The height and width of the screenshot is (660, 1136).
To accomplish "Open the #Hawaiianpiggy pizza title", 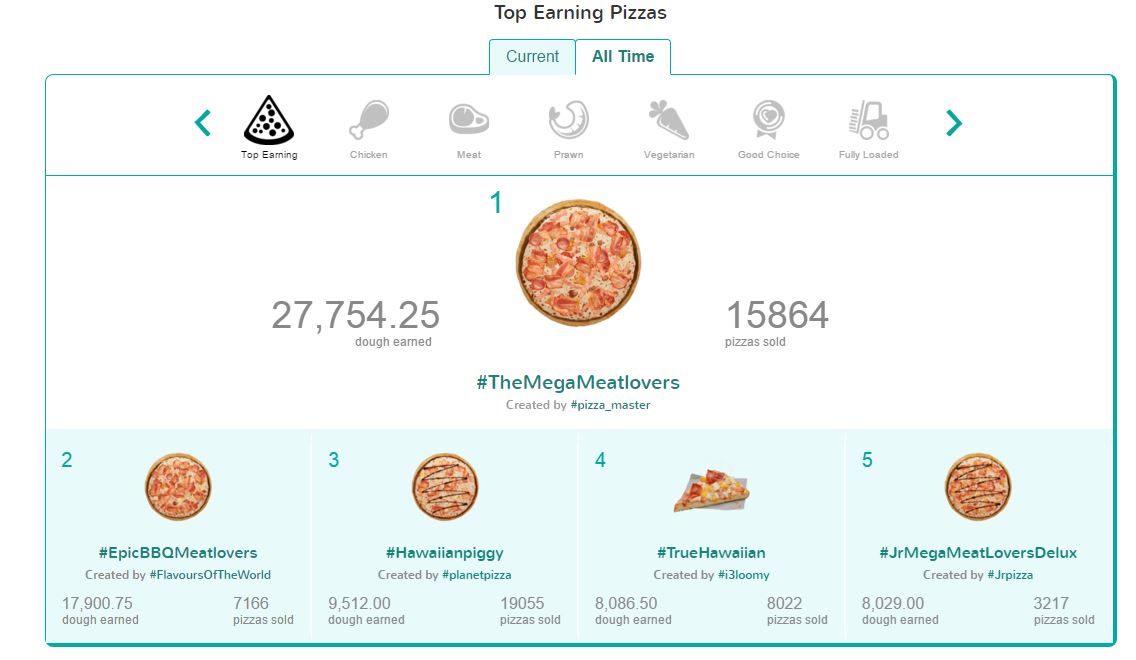I will click(445, 553).
